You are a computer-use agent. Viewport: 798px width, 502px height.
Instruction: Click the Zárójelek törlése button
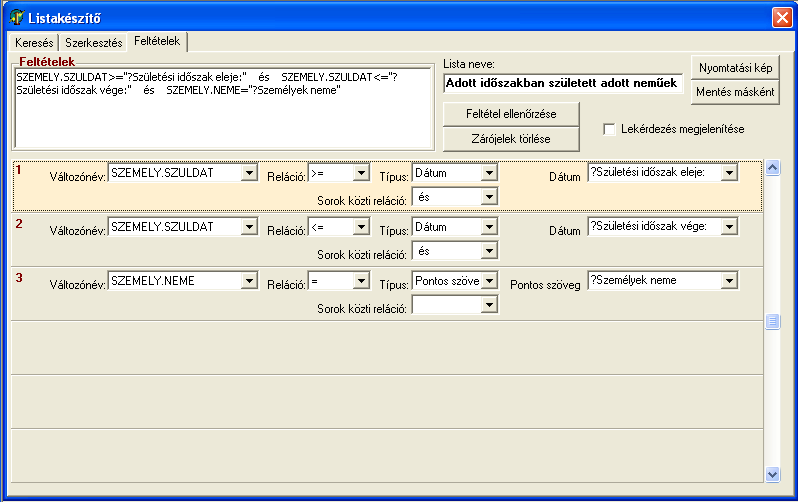(511, 139)
